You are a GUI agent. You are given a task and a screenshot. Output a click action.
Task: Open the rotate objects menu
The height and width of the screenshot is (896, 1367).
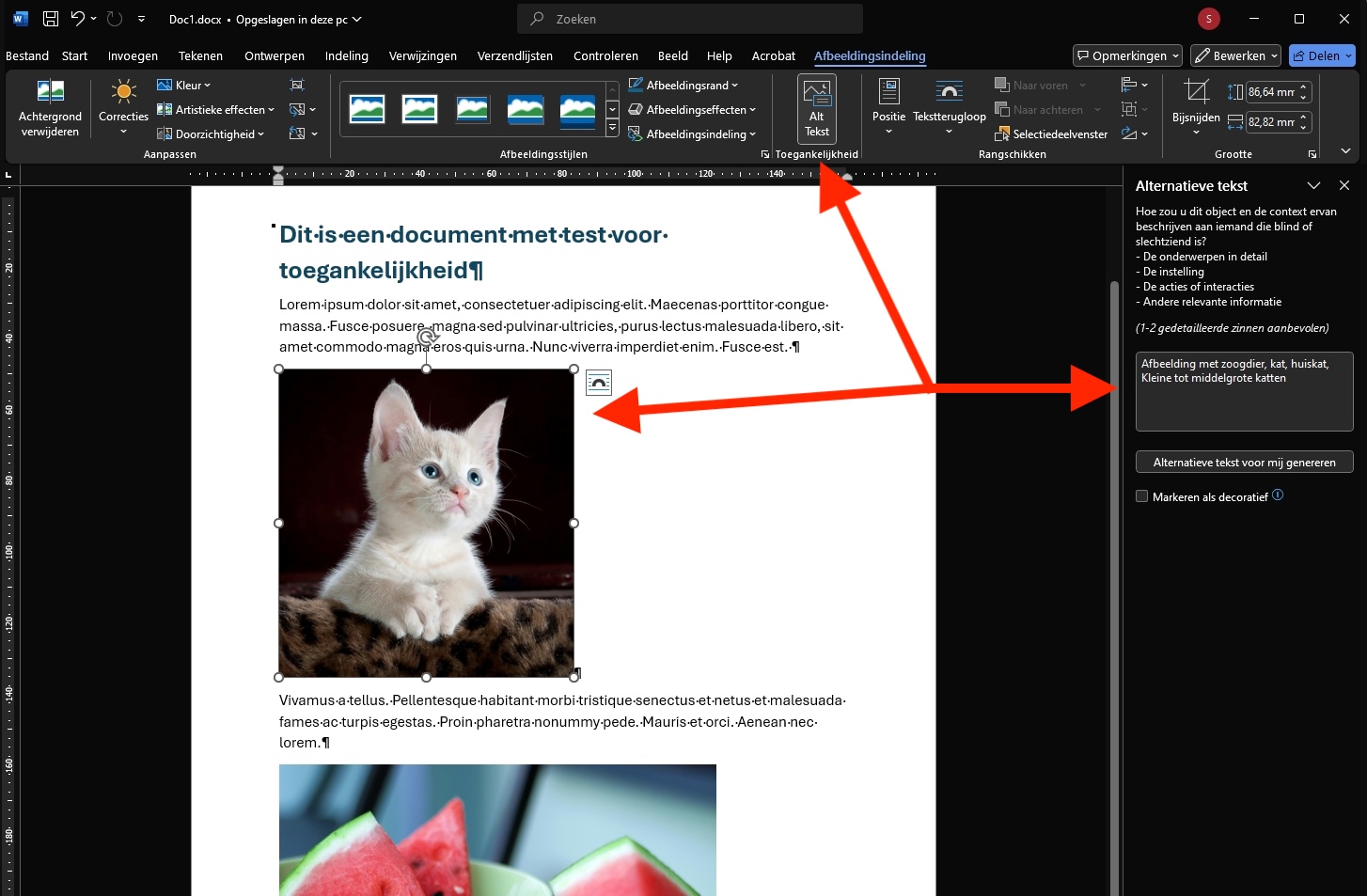tap(1135, 134)
